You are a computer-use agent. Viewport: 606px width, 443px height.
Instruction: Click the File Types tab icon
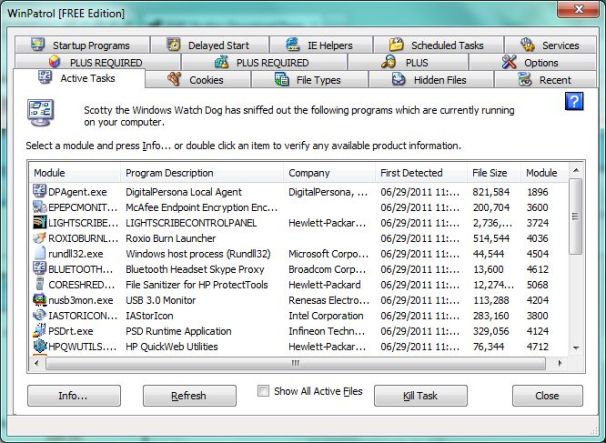point(282,79)
